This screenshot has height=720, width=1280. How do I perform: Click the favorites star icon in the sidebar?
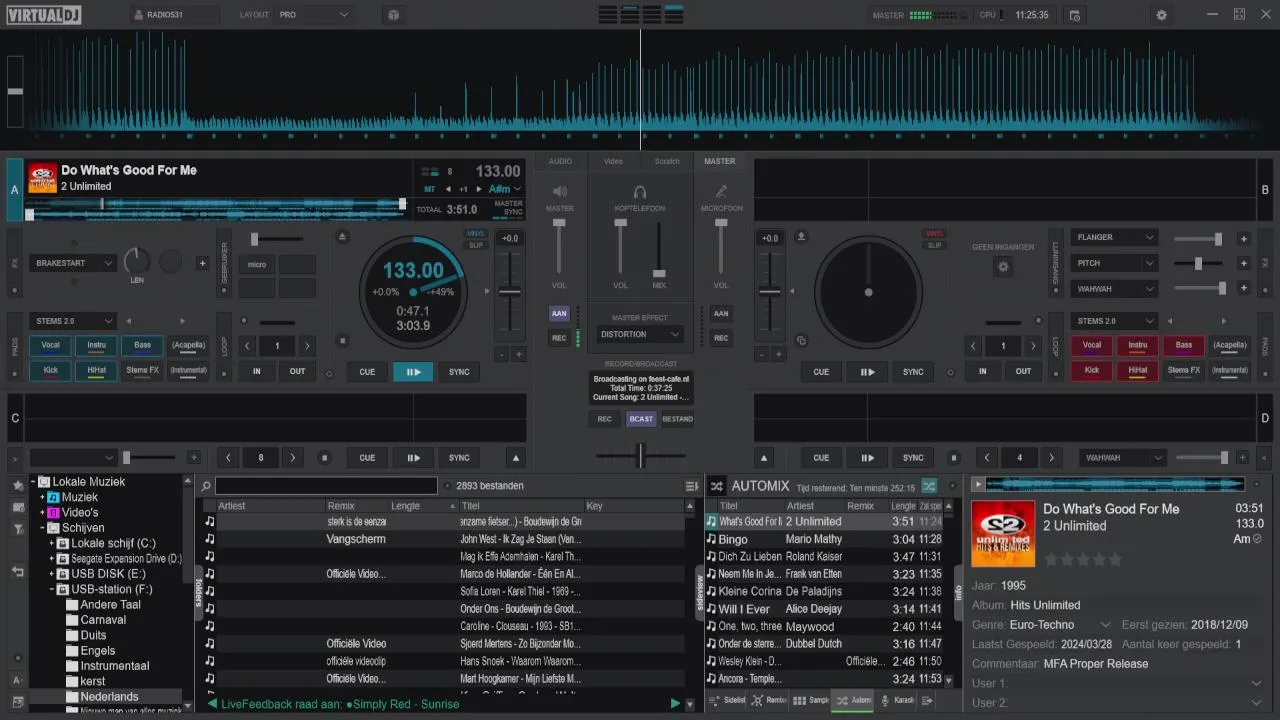(x=17, y=486)
